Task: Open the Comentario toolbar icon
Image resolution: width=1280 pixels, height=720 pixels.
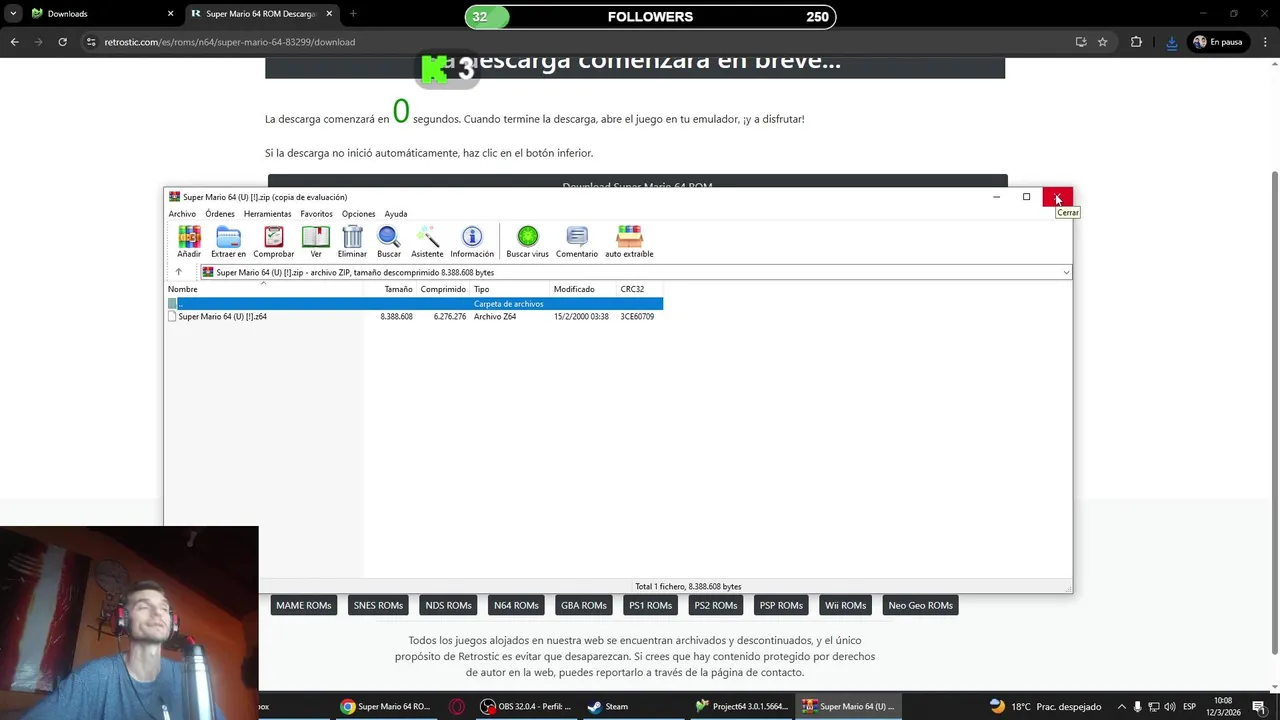Action: coord(577,242)
